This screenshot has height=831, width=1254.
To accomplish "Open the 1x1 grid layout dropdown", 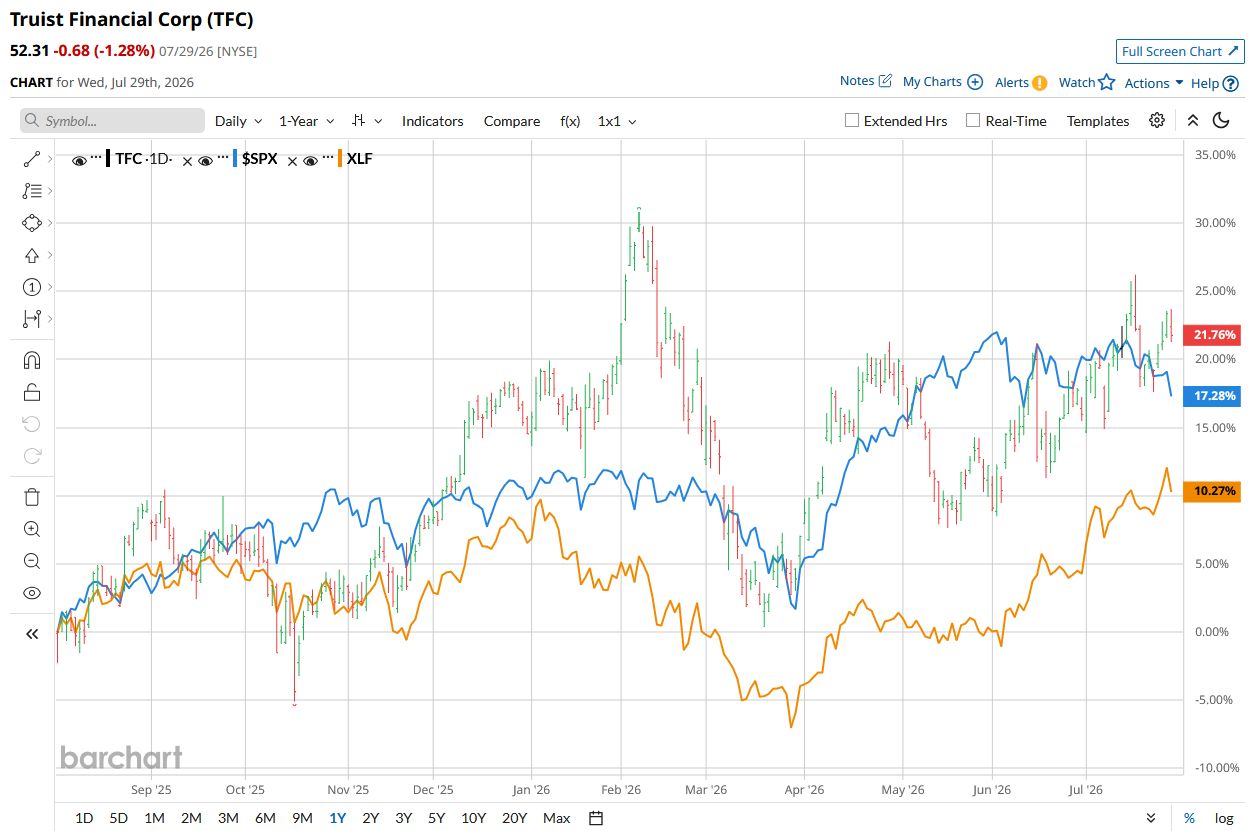I will (616, 121).
